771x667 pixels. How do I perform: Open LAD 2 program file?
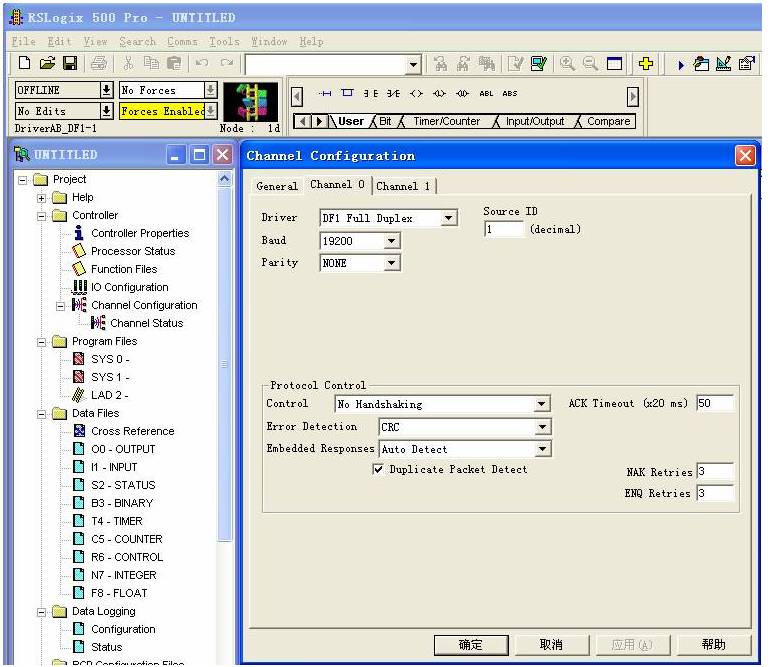[109, 394]
